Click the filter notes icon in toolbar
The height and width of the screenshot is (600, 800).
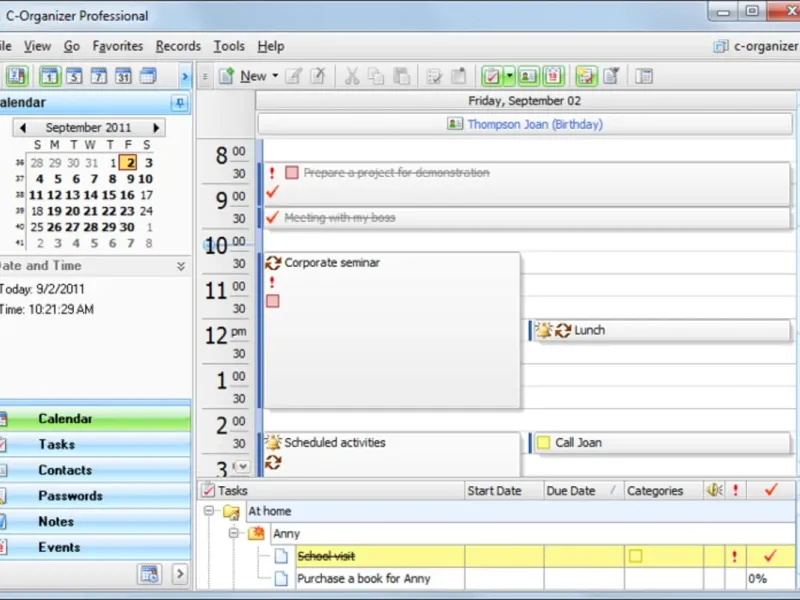[611, 76]
